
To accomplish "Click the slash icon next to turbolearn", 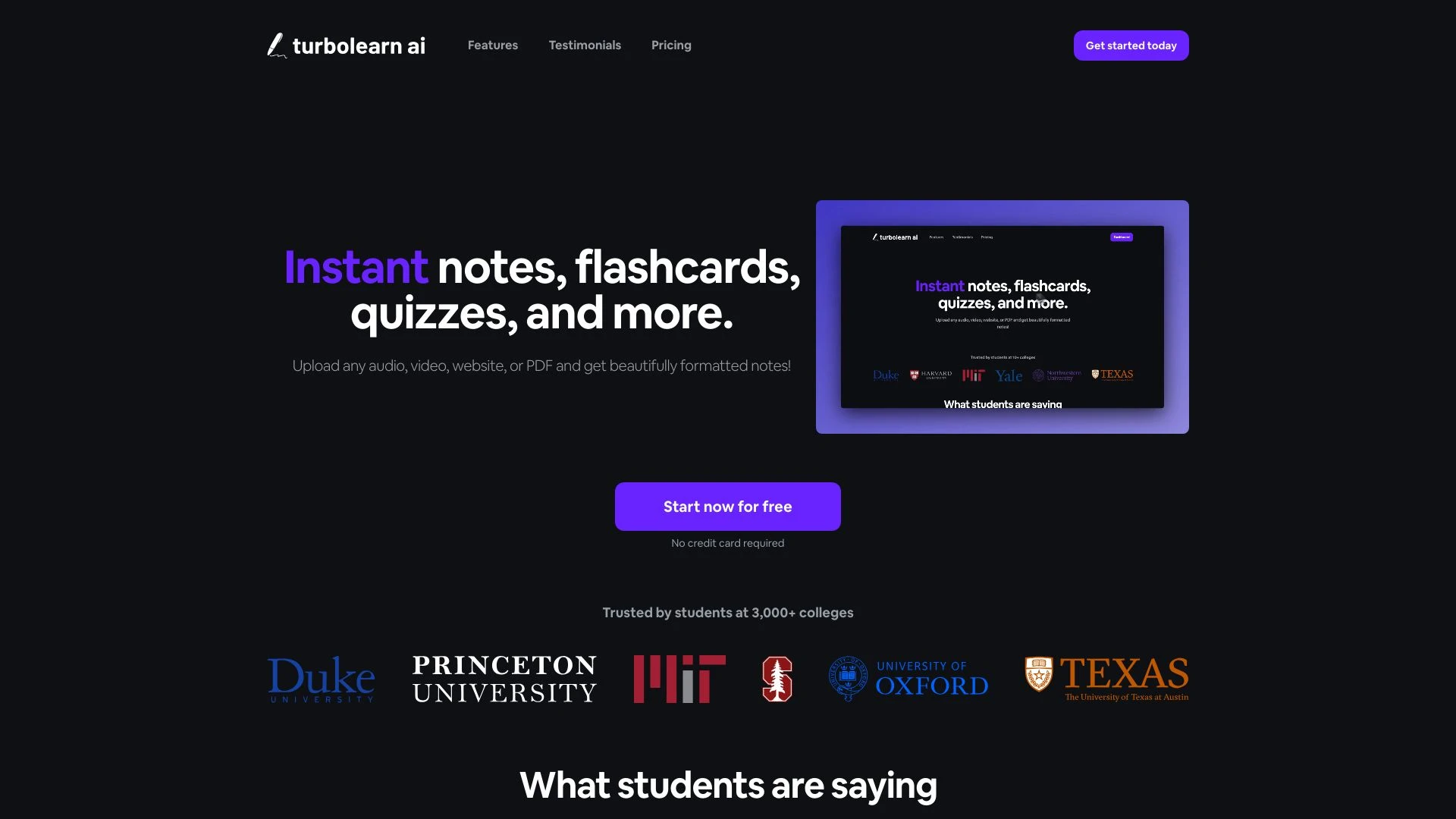I will coord(277,44).
